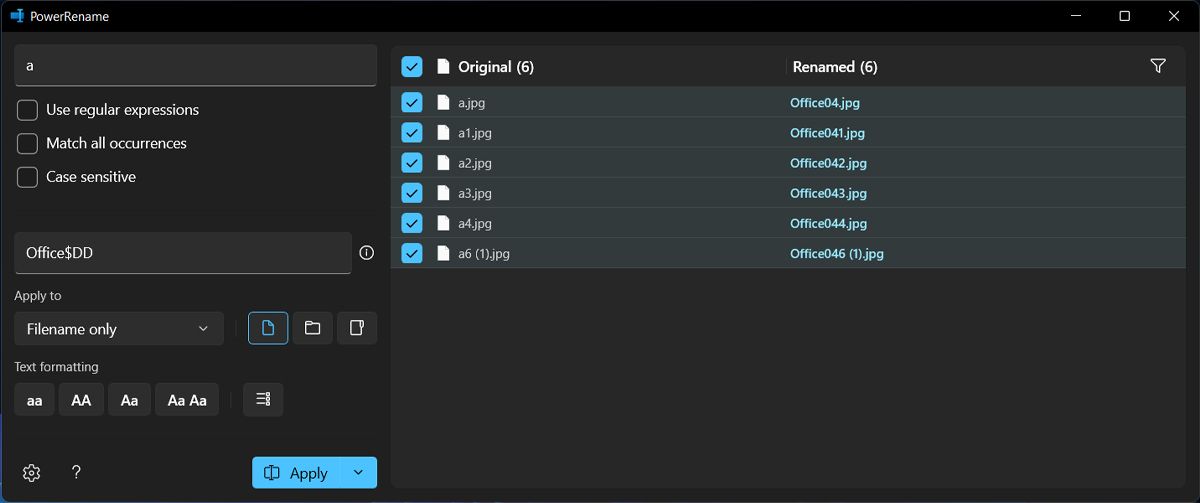Click the Replace field with 'Office$DD'
1200x503 pixels.
183,253
